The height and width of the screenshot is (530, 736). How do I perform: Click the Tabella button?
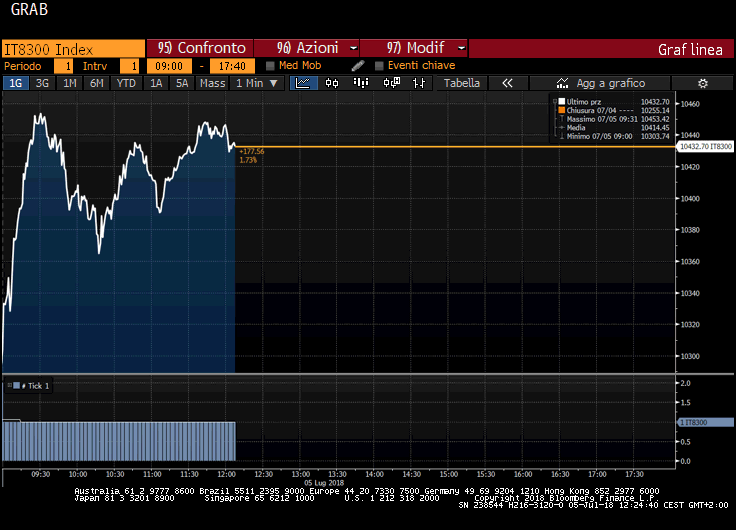point(461,83)
